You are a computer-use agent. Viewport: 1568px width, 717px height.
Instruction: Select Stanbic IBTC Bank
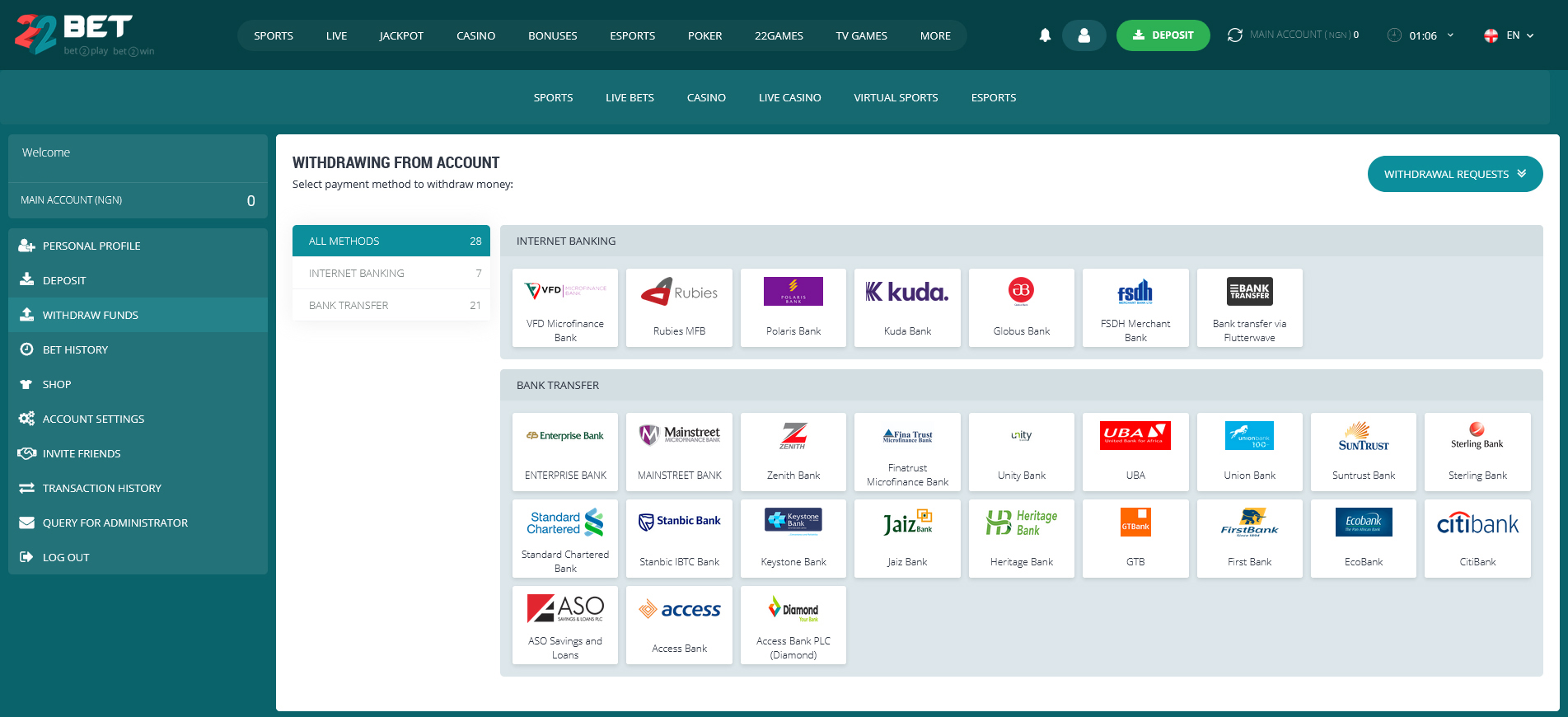tap(679, 538)
